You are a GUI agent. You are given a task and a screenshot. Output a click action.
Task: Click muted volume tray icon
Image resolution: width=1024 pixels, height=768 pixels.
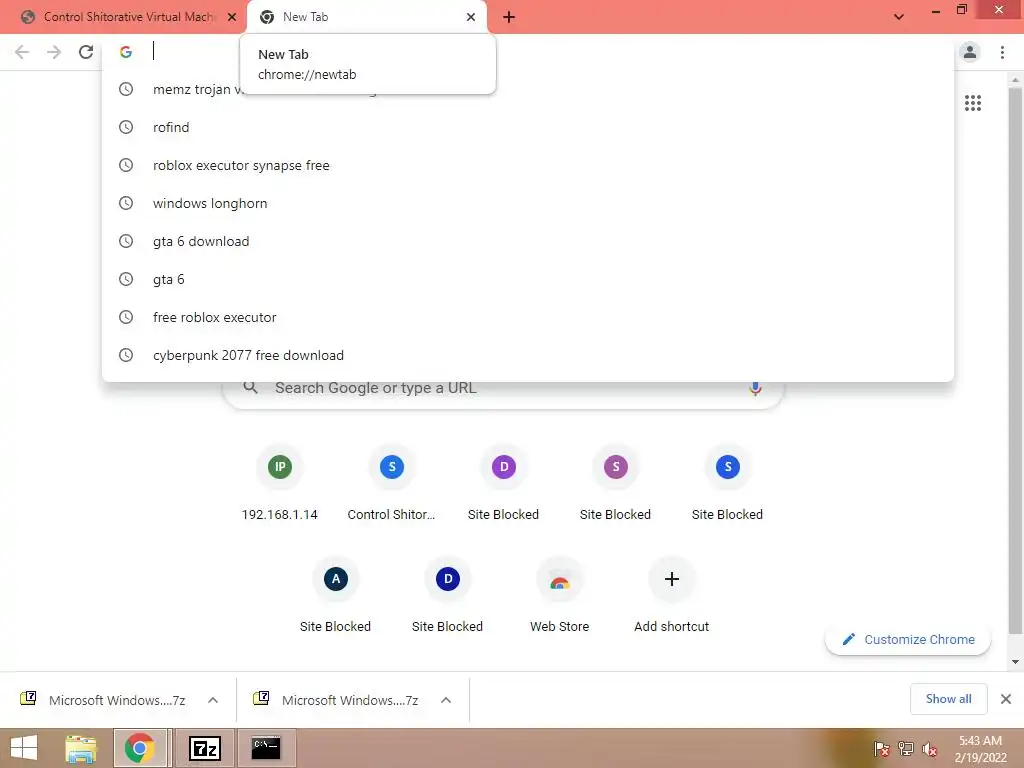coord(929,749)
